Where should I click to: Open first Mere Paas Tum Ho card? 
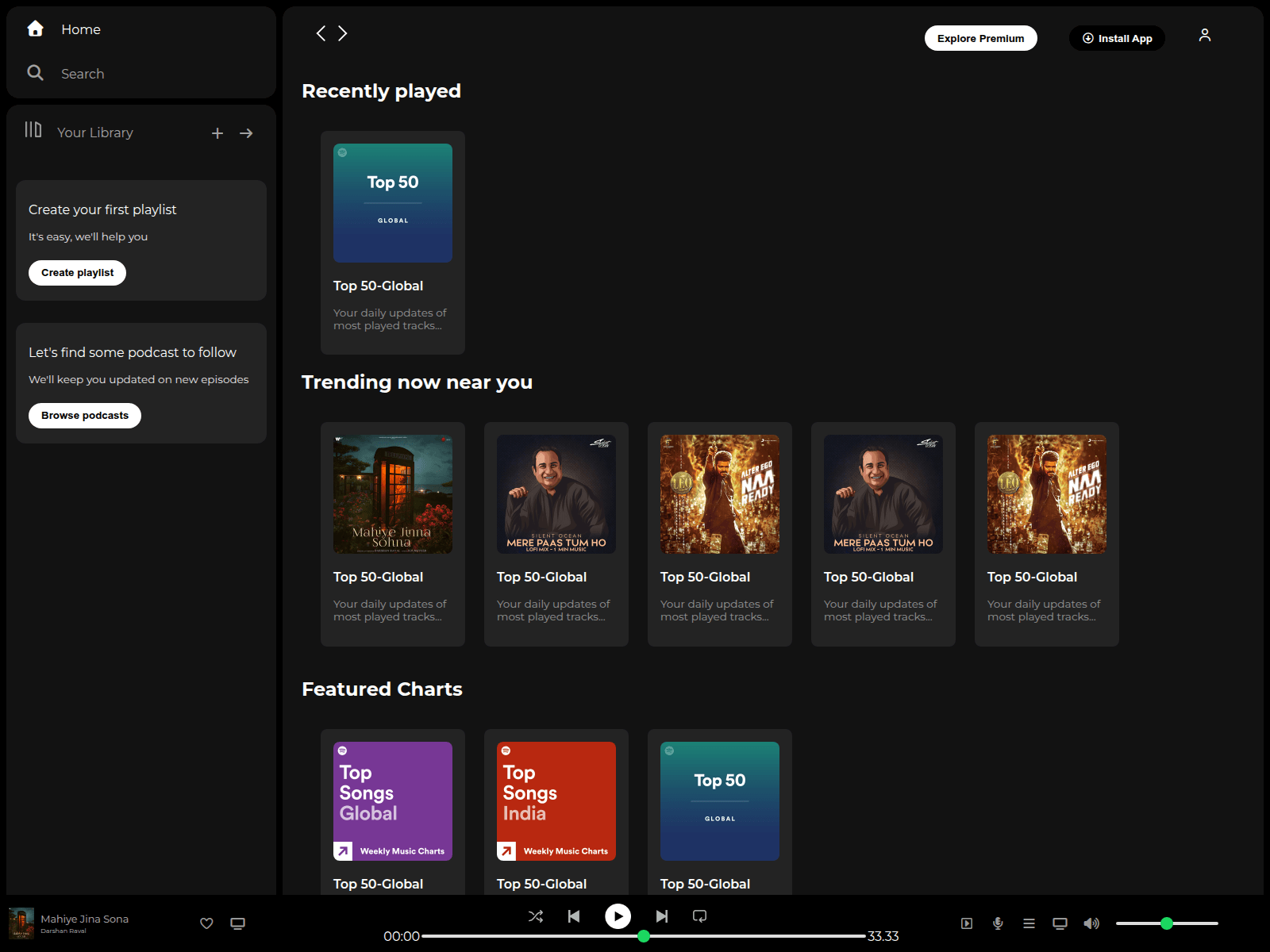point(556,534)
